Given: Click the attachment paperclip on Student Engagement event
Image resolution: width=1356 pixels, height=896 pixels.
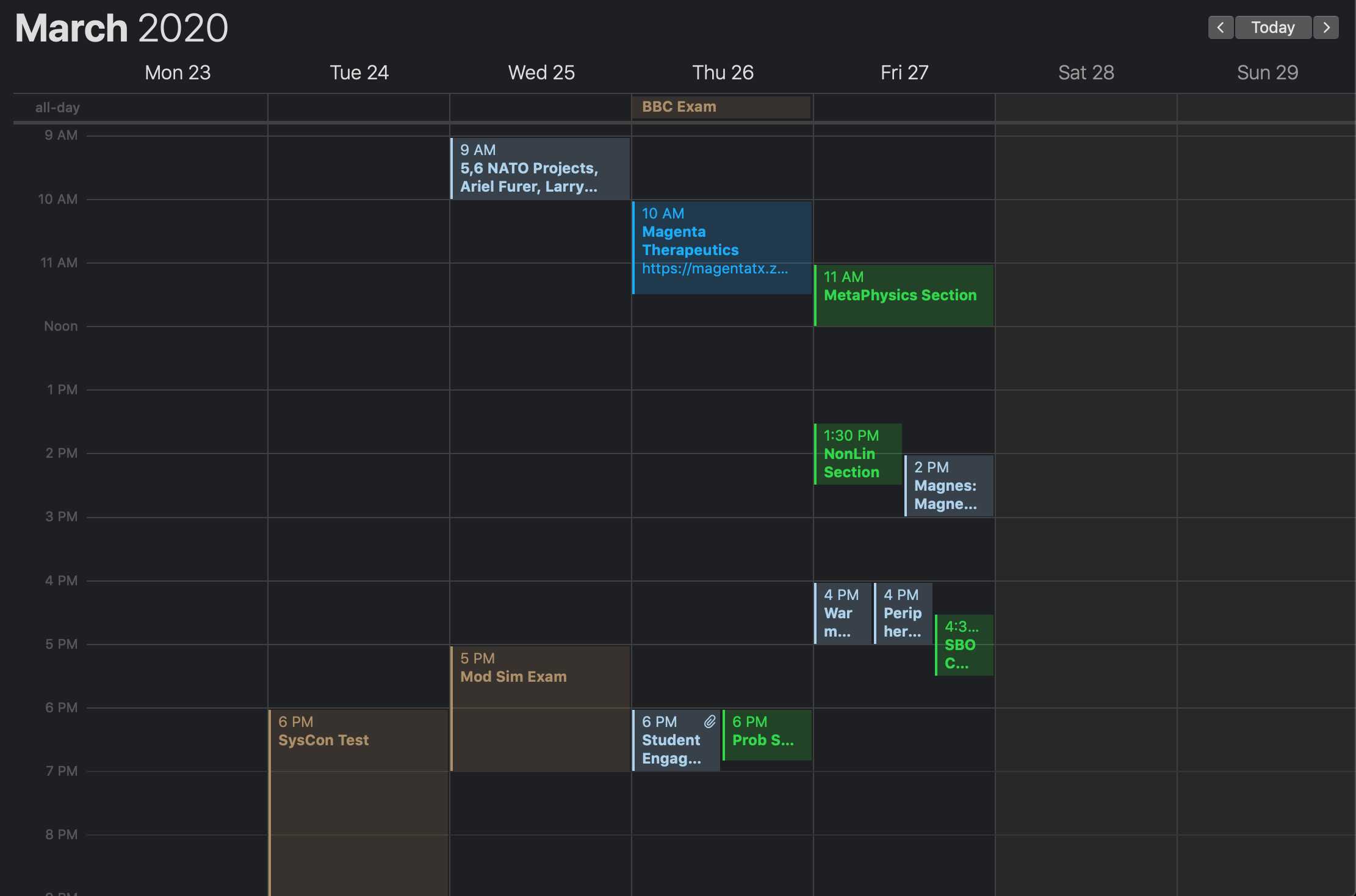Looking at the screenshot, I should (x=710, y=721).
